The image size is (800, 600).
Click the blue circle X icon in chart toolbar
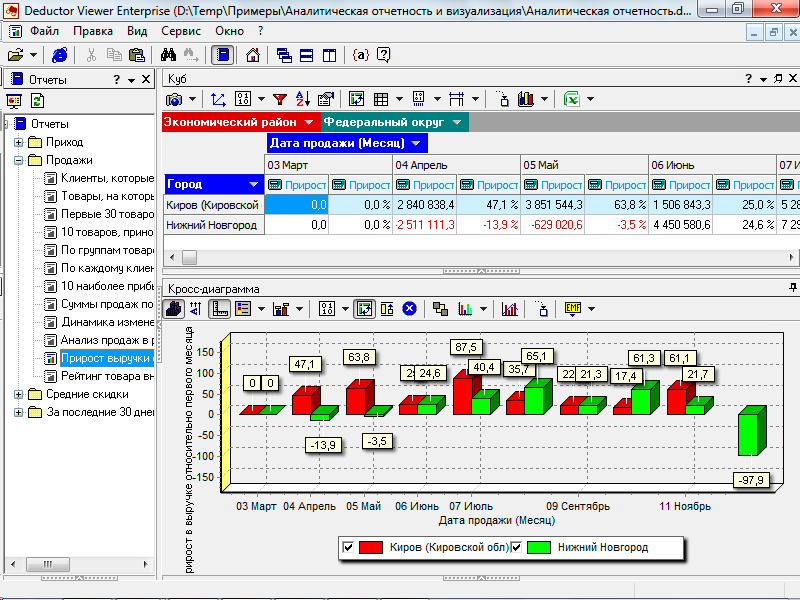[x=409, y=309]
